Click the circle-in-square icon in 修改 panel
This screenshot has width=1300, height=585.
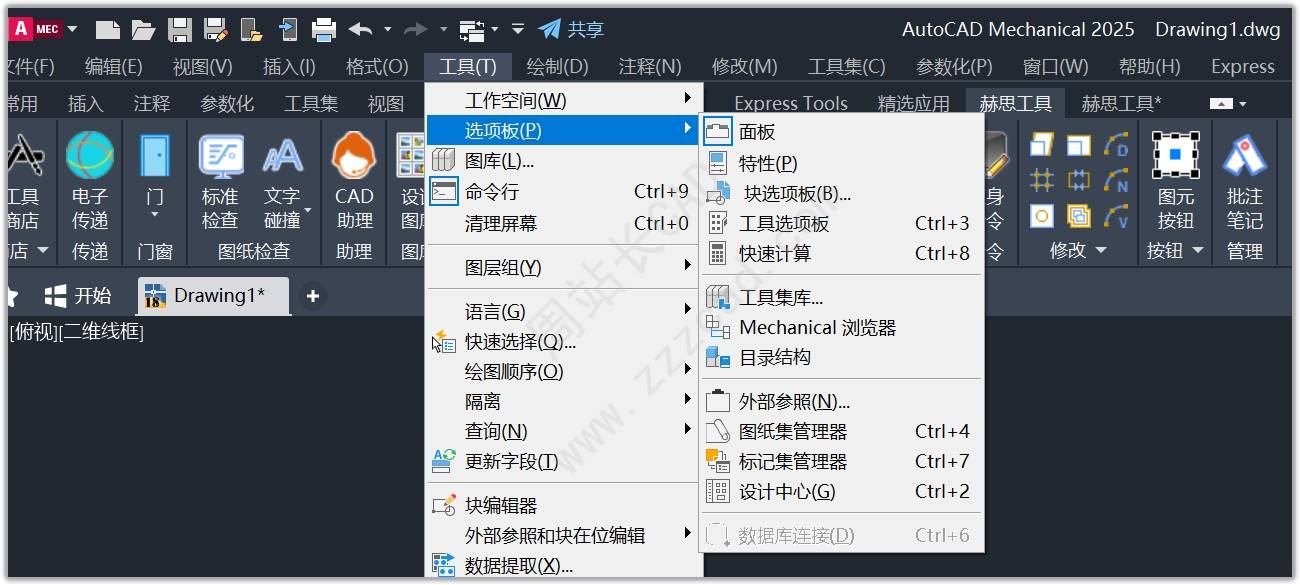point(1042,216)
